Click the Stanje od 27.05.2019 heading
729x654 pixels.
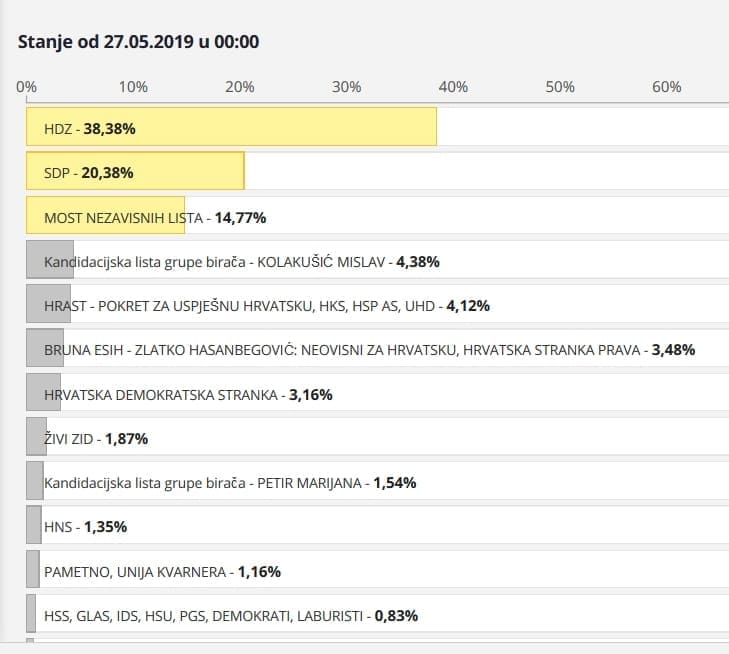click(139, 42)
